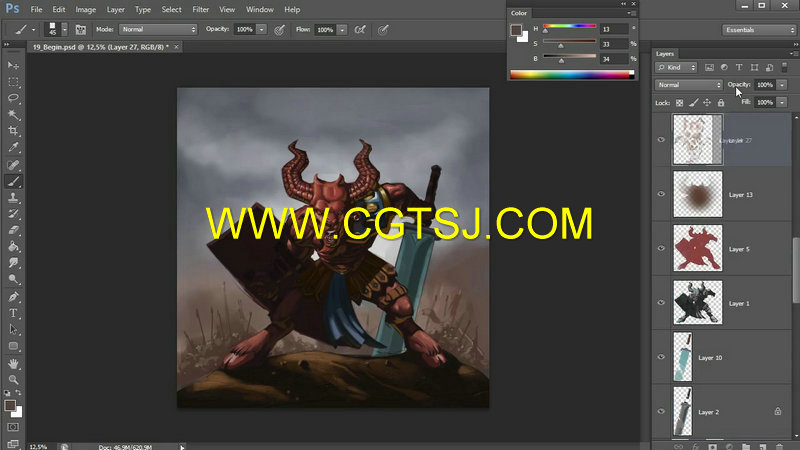Open brush Flow dropdown arrow
The image size is (800, 450).
click(342, 30)
